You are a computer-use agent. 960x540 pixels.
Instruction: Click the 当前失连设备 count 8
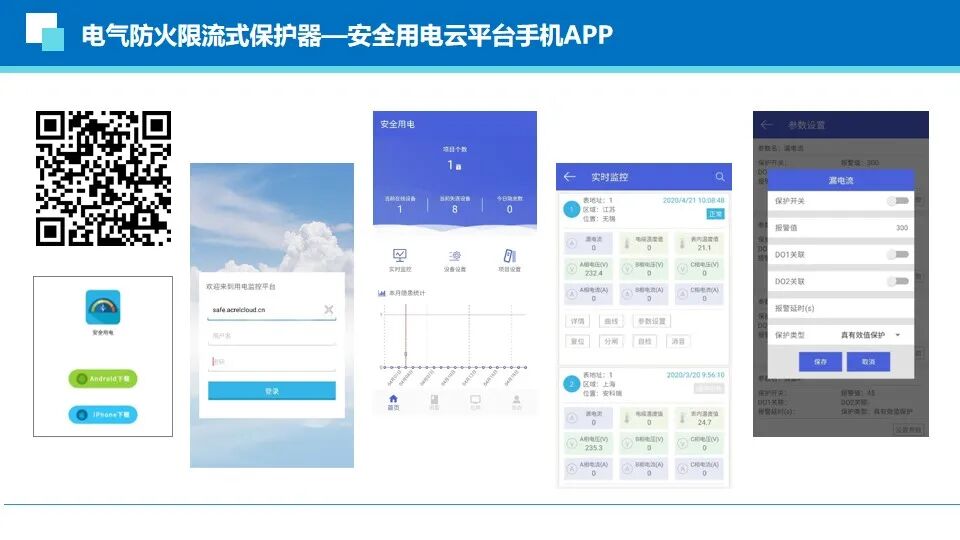point(455,209)
